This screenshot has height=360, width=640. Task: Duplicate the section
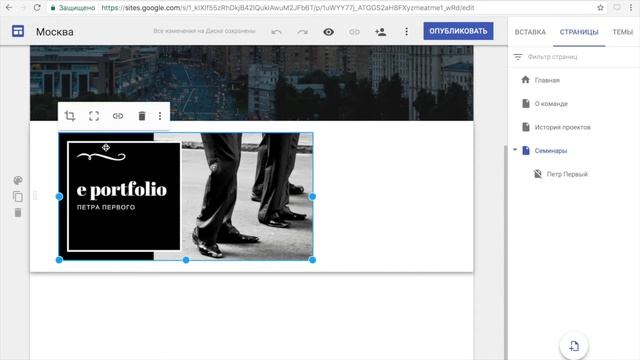pyautogui.click(x=18, y=197)
